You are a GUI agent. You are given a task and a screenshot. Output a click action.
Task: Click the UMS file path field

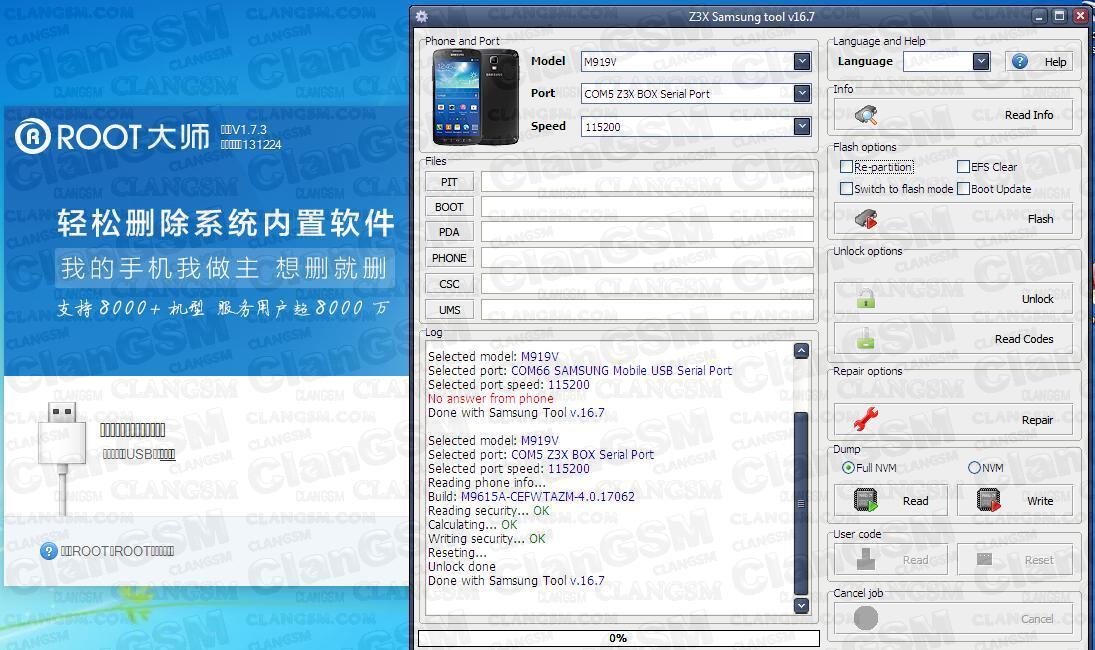coord(647,310)
